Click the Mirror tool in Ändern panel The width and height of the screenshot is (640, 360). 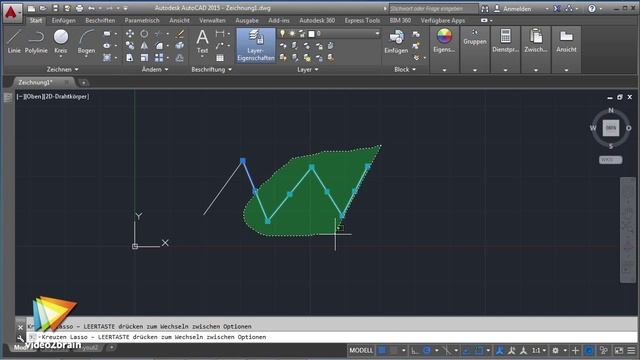[x=144, y=46]
